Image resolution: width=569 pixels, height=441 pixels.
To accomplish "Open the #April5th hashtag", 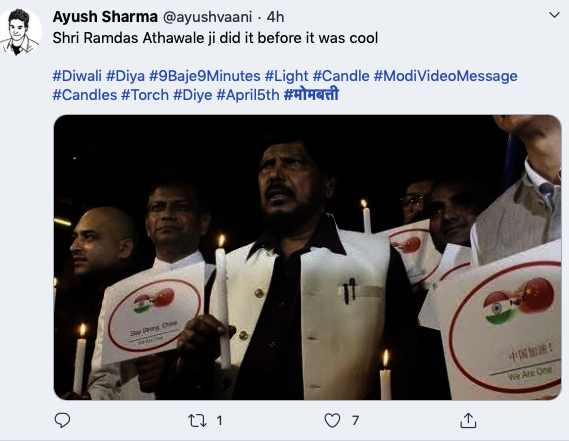I will pos(248,95).
